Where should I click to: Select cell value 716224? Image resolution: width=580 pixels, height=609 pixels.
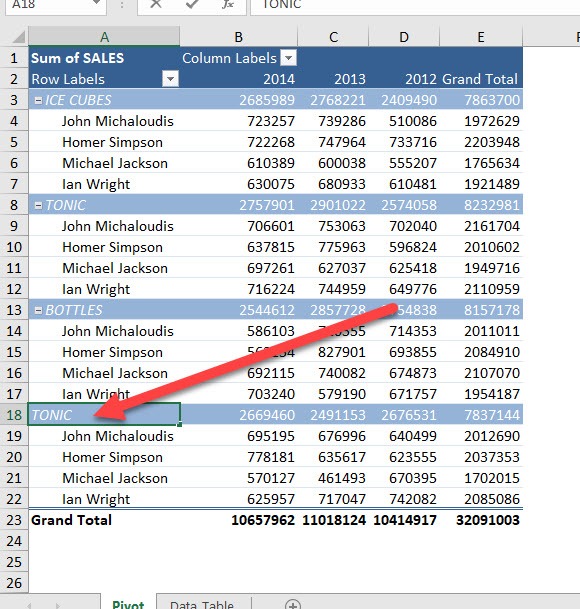(239, 289)
